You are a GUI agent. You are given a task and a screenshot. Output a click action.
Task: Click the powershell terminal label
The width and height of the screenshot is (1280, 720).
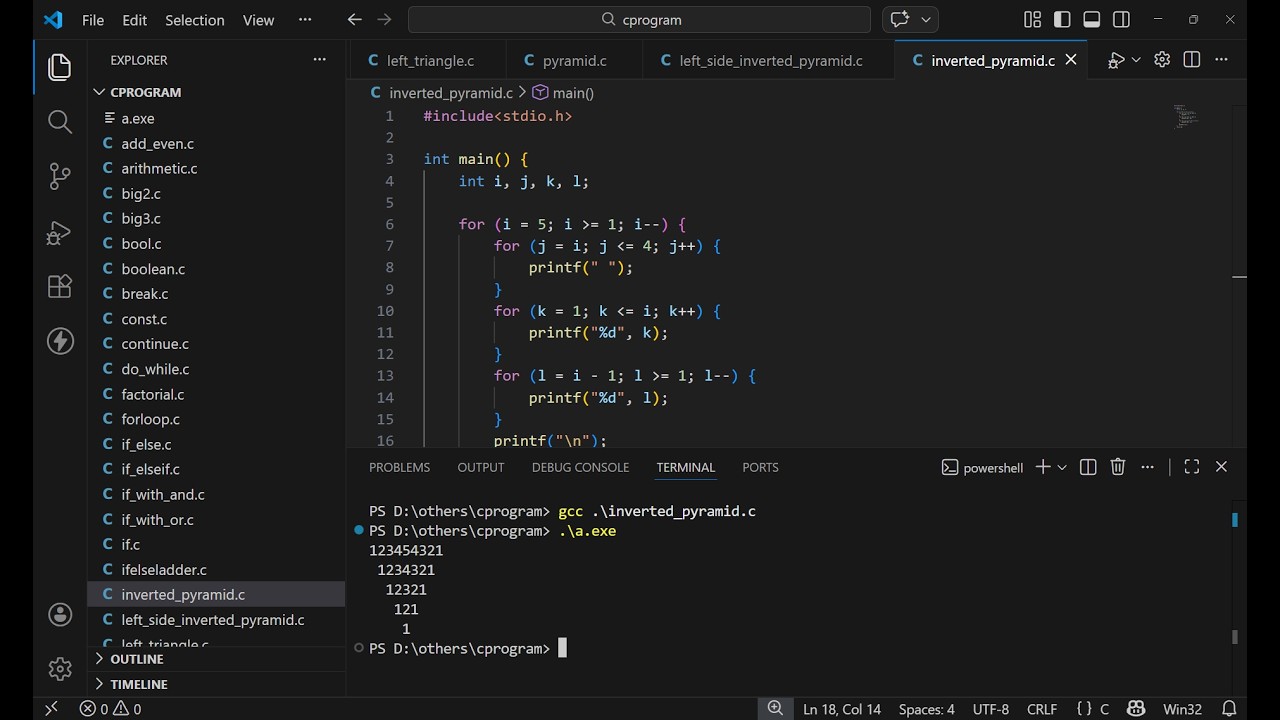pos(982,467)
